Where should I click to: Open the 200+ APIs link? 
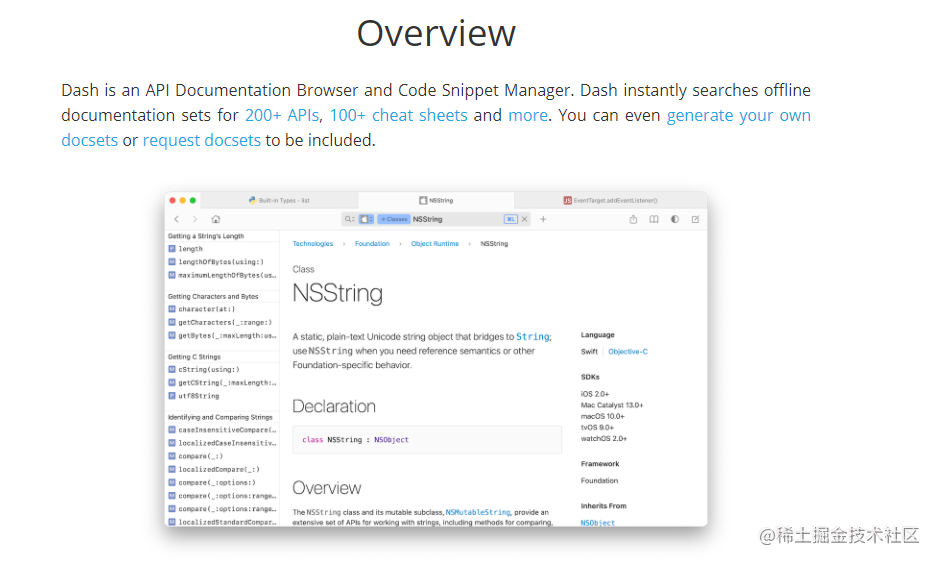pyautogui.click(x=282, y=115)
